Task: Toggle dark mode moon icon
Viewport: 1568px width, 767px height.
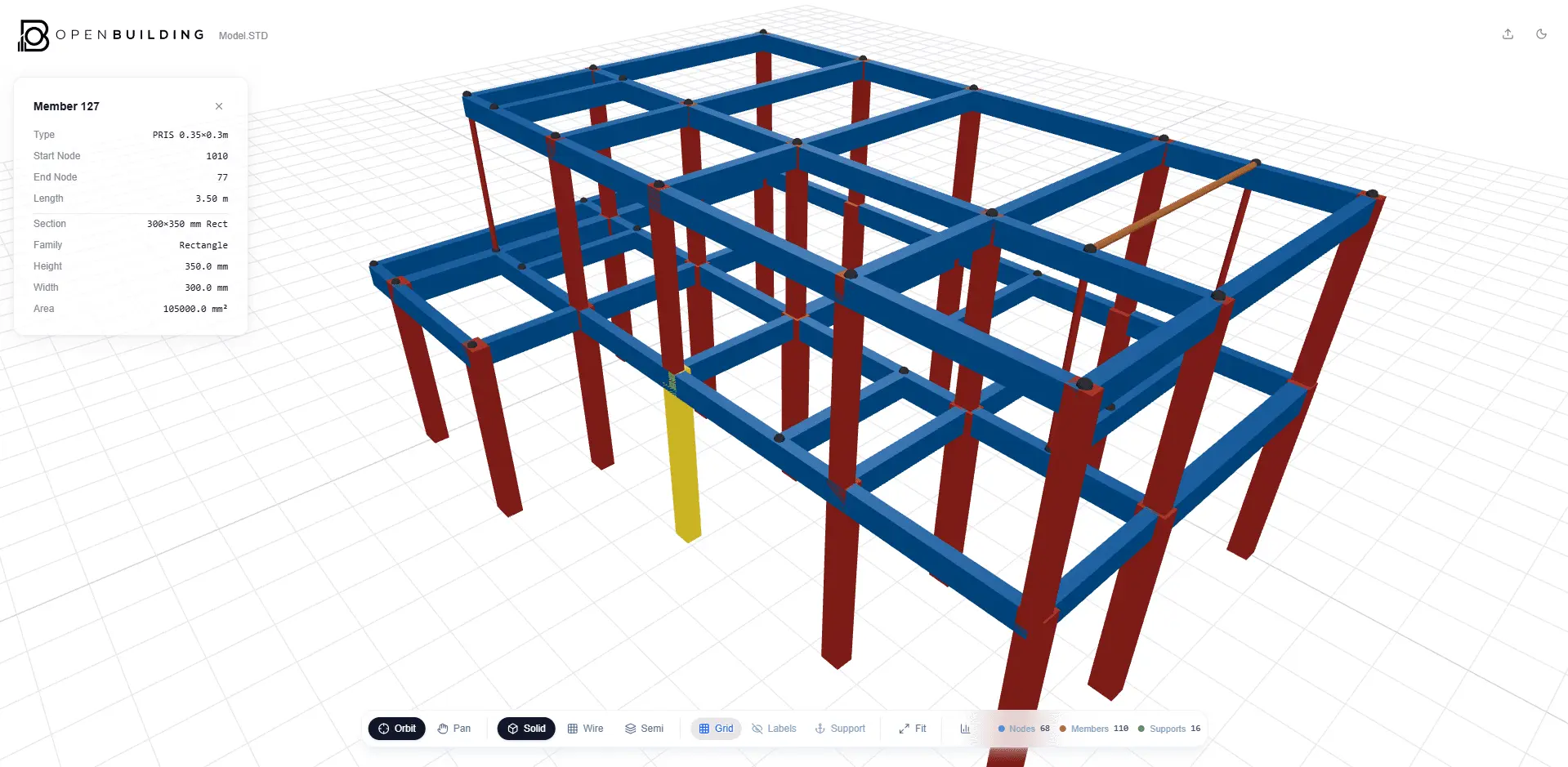Action: (x=1541, y=34)
